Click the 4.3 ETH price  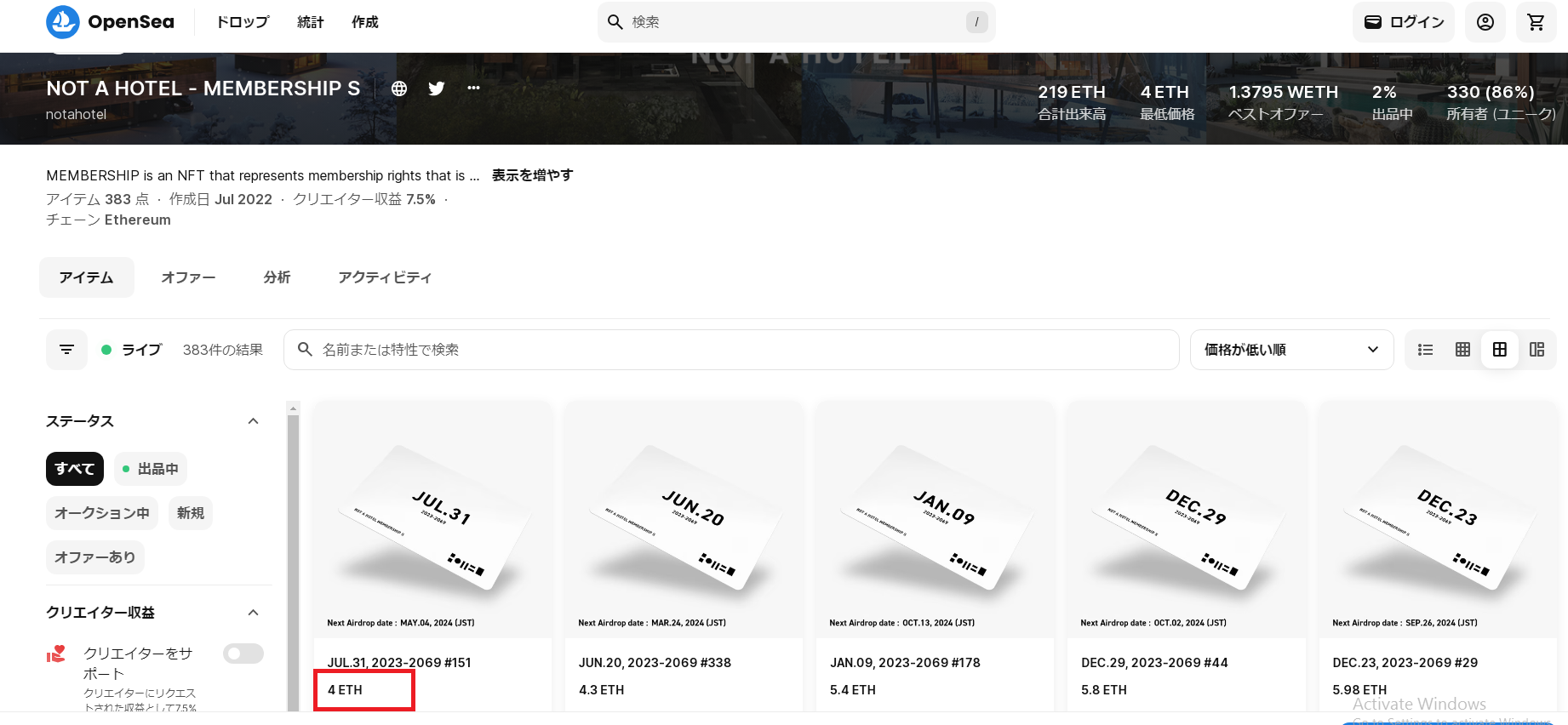point(602,690)
